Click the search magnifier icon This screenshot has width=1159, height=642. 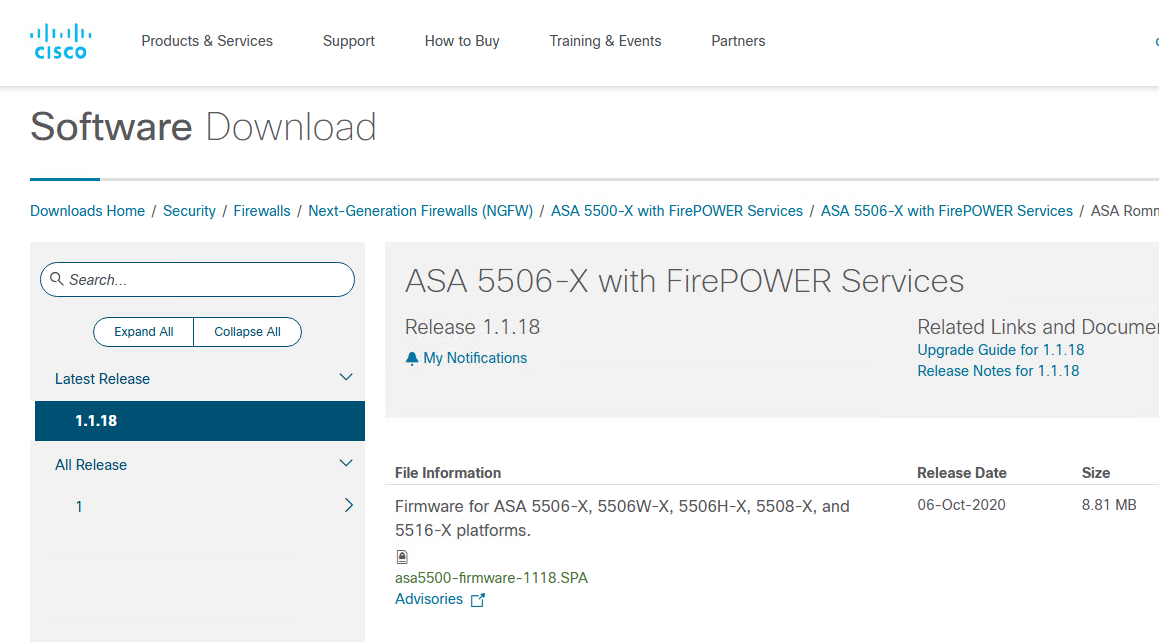pyautogui.click(x=56, y=279)
